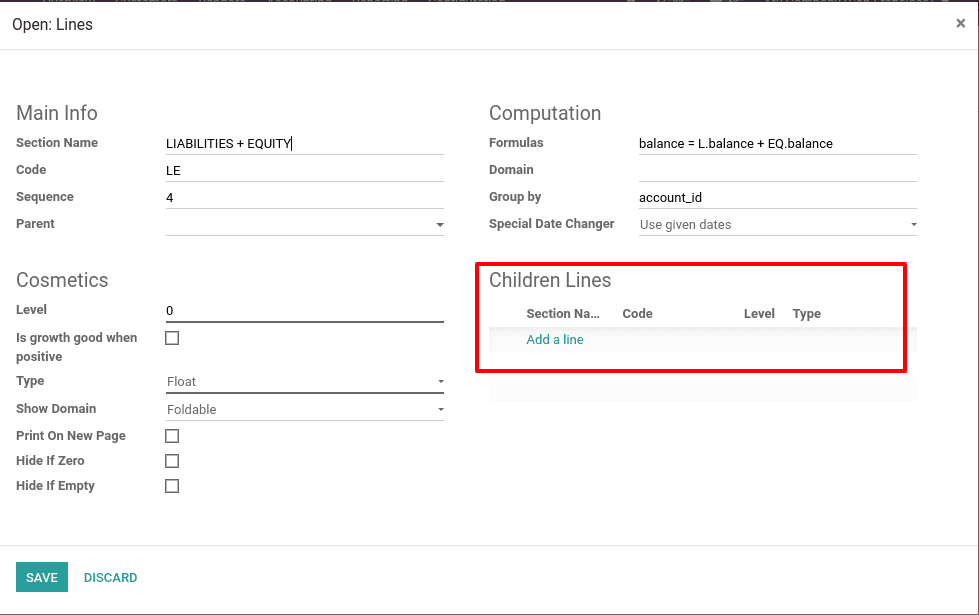Sort by Type column header in Children Lines
The height and width of the screenshot is (615, 979).
pyautogui.click(x=807, y=313)
